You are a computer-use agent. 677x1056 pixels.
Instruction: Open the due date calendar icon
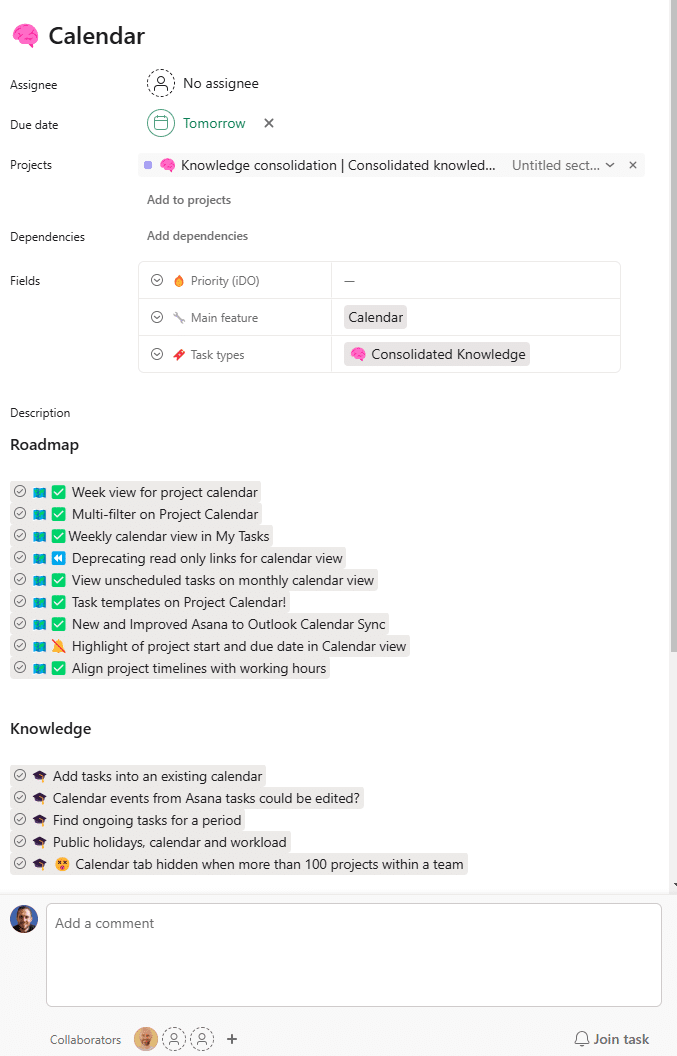point(161,123)
